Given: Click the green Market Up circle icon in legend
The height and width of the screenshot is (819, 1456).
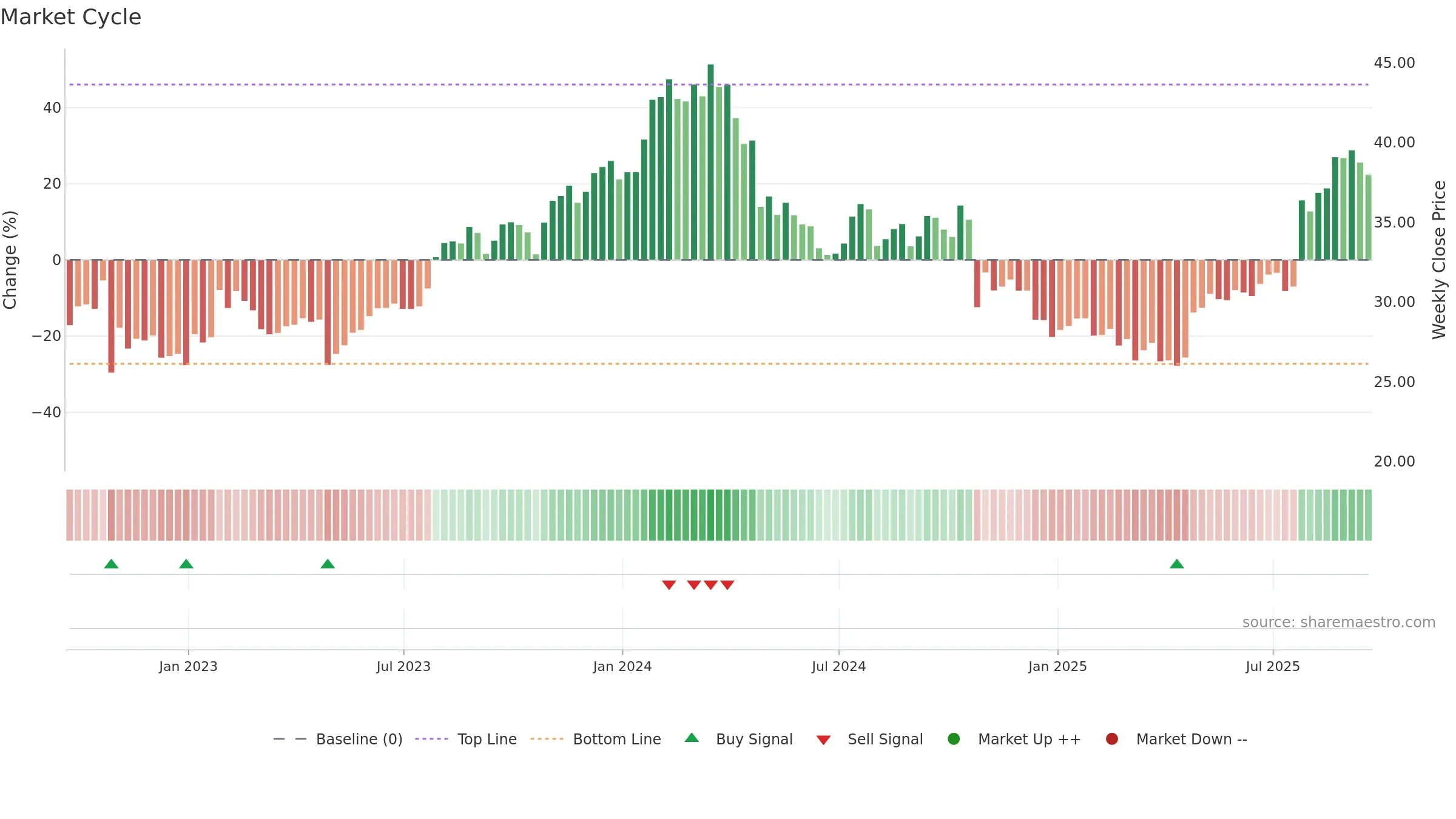Looking at the screenshot, I should [954, 739].
